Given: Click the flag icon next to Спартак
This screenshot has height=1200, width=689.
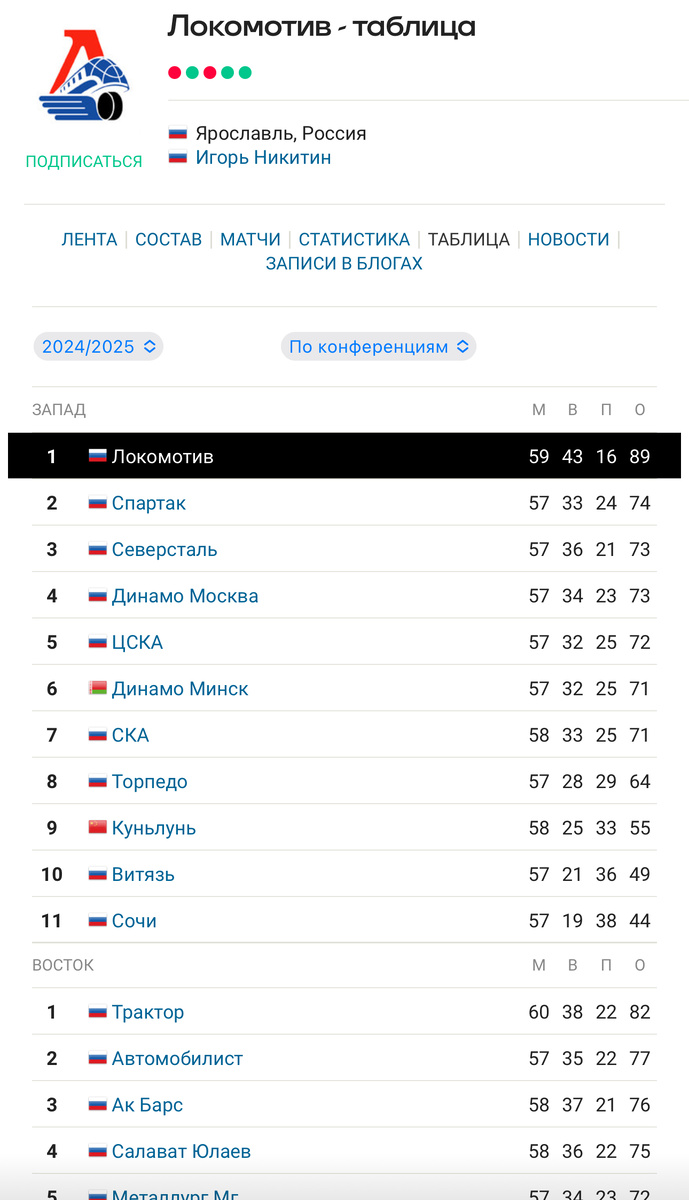Looking at the screenshot, I should [98, 503].
